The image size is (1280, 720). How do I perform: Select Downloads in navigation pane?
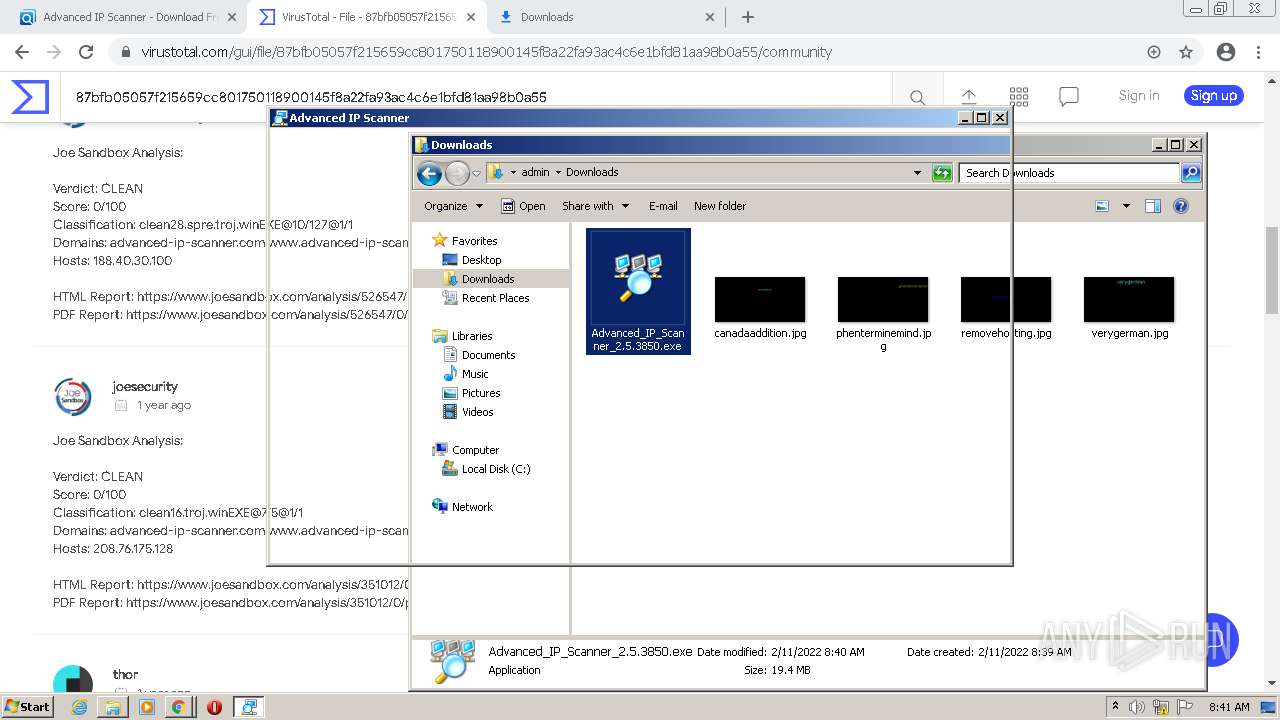point(488,279)
